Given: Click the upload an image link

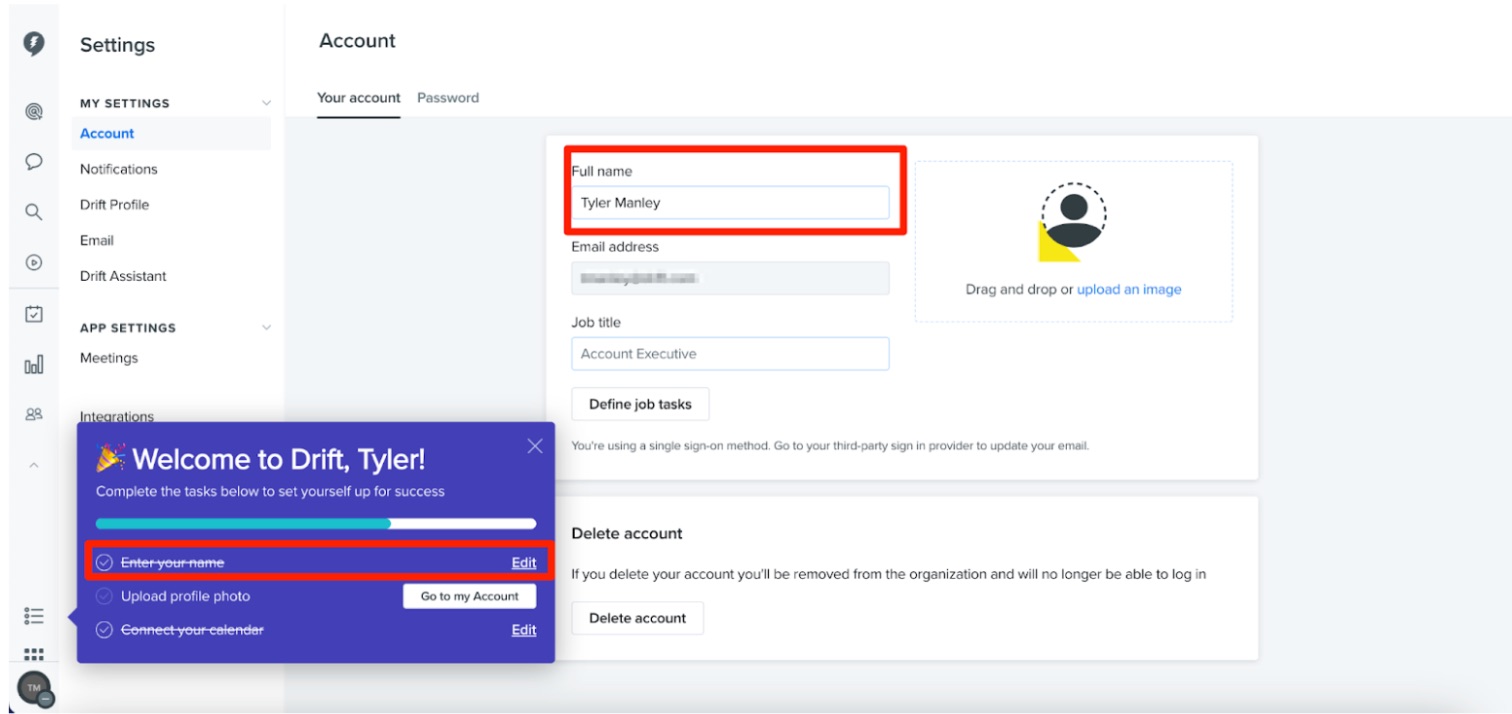Looking at the screenshot, I should coord(1129,289).
